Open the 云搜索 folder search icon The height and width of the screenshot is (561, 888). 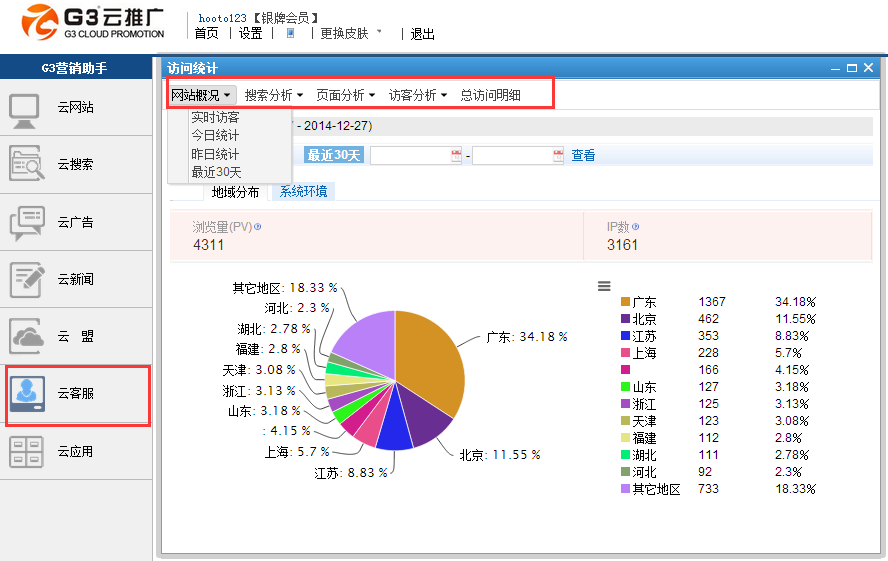(x=27, y=163)
